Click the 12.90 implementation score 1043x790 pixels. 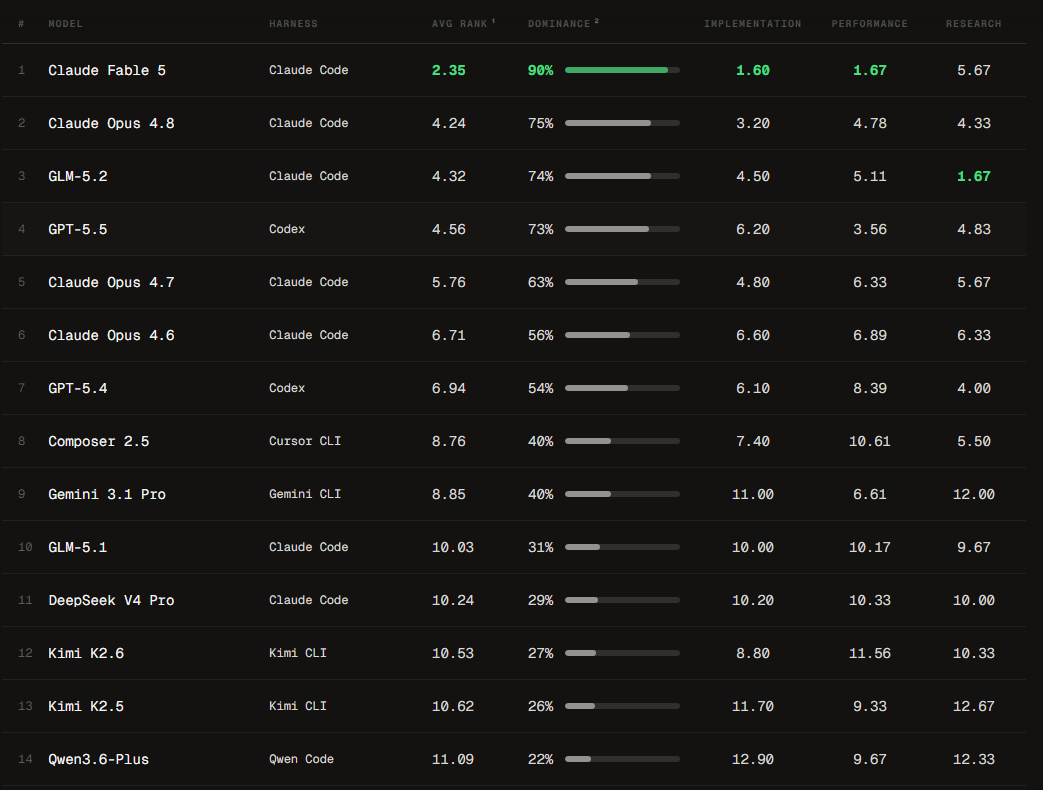753,759
